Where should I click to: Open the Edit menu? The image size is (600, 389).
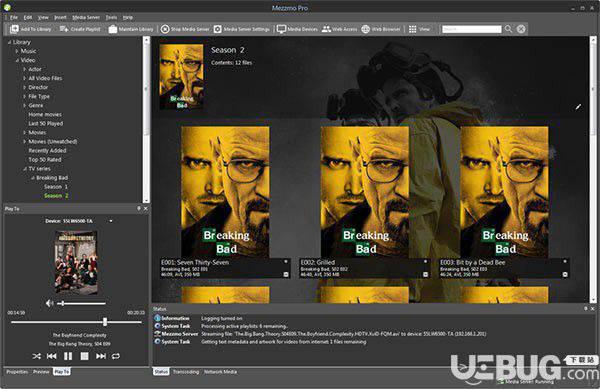pyautogui.click(x=28, y=17)
